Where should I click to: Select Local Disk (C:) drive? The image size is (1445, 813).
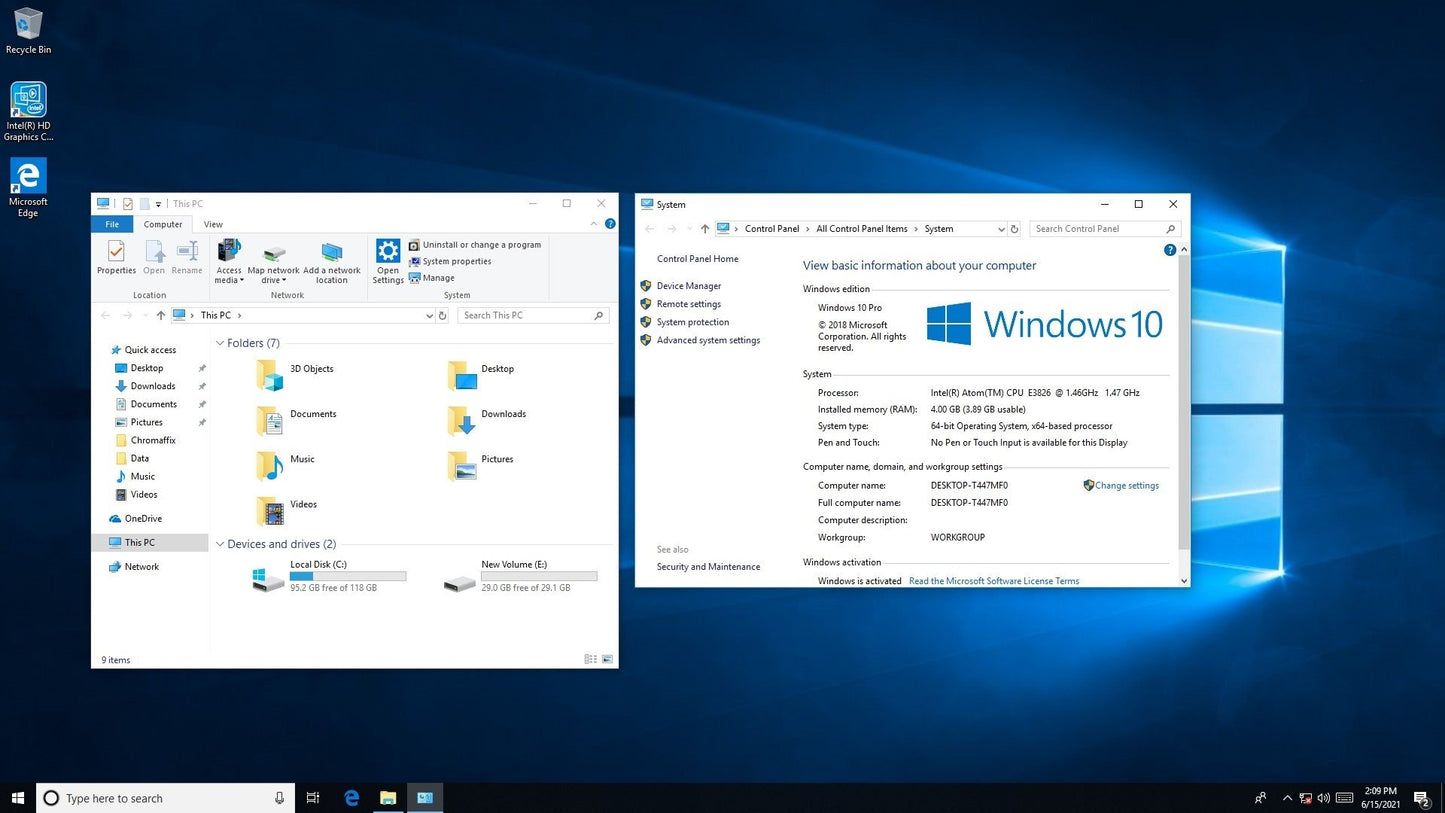[x=330, y=576]
